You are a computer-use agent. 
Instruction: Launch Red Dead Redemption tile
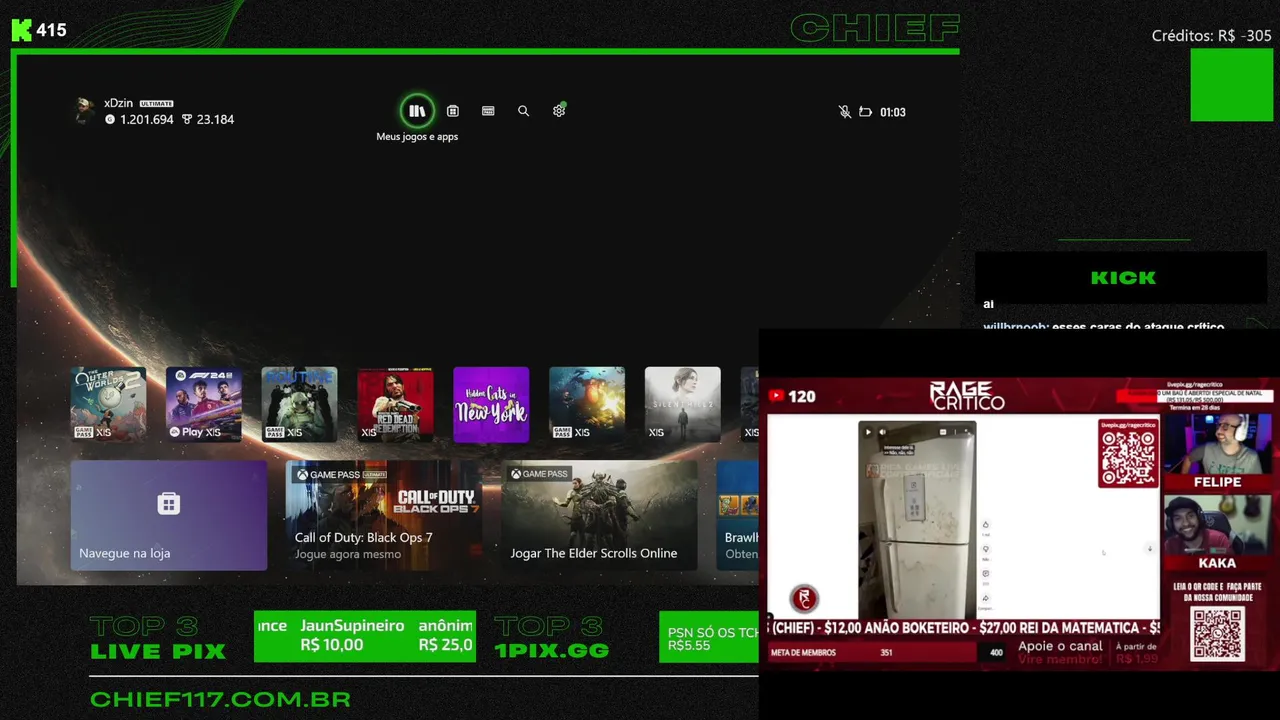pos(395,404)
